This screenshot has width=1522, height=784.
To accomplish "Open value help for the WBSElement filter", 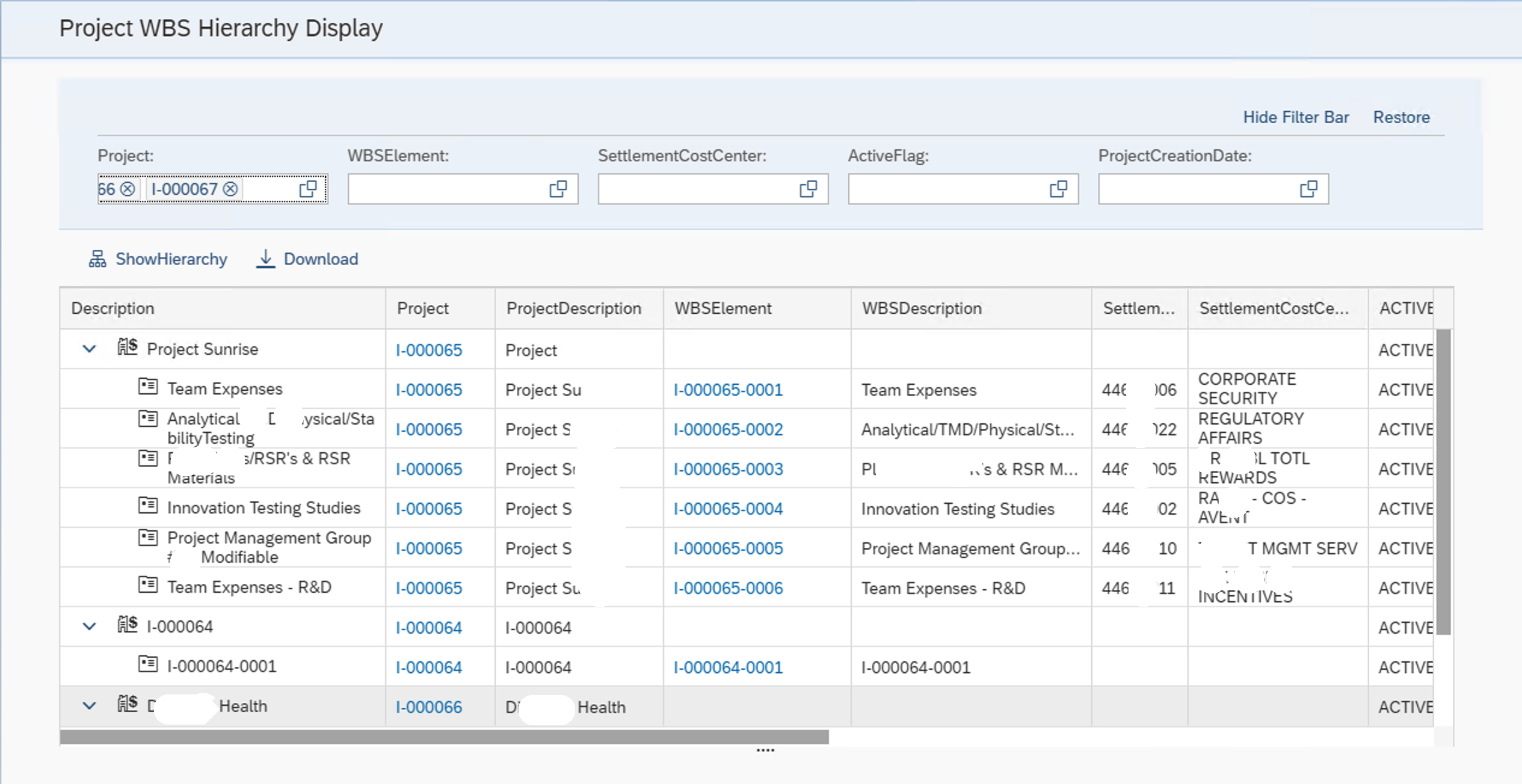I will point(558,189).
